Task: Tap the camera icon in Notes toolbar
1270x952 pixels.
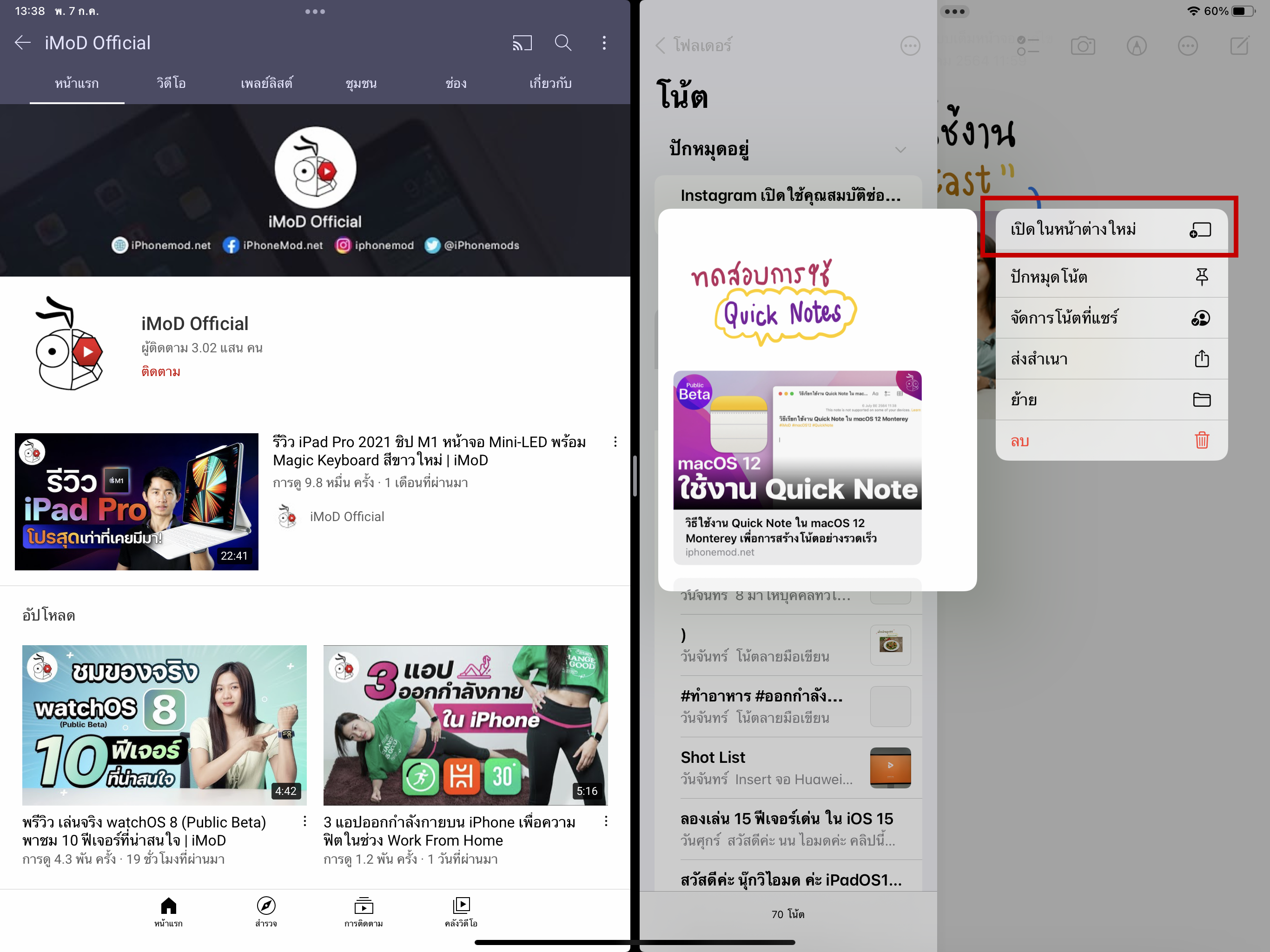Action: (1083, 46)
